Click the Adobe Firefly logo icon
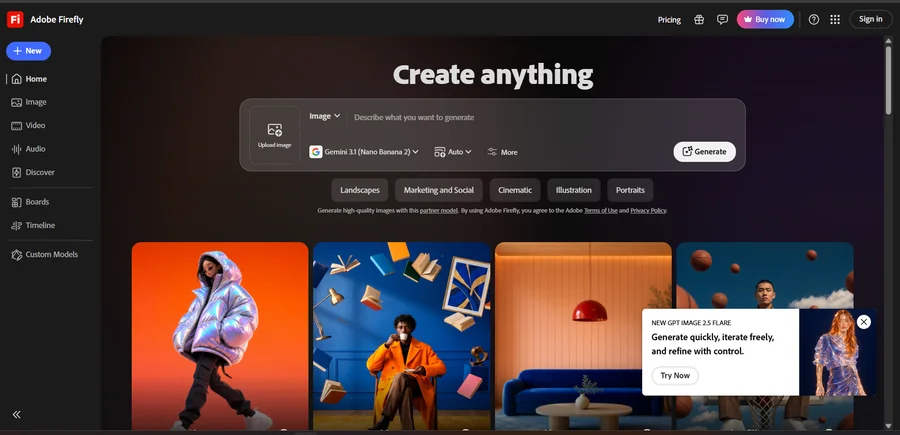The height and width of the screenshot is (435, 900). [x=15, y=20]
